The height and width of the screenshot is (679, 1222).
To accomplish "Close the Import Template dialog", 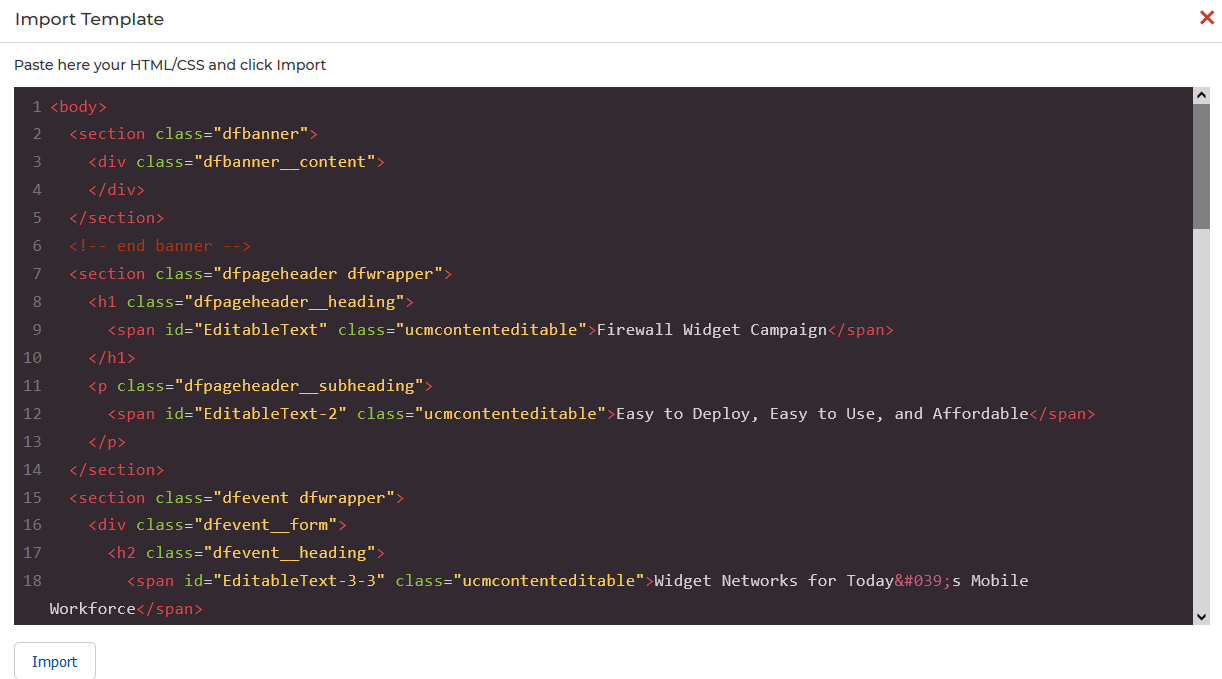I will (1207, 18).
